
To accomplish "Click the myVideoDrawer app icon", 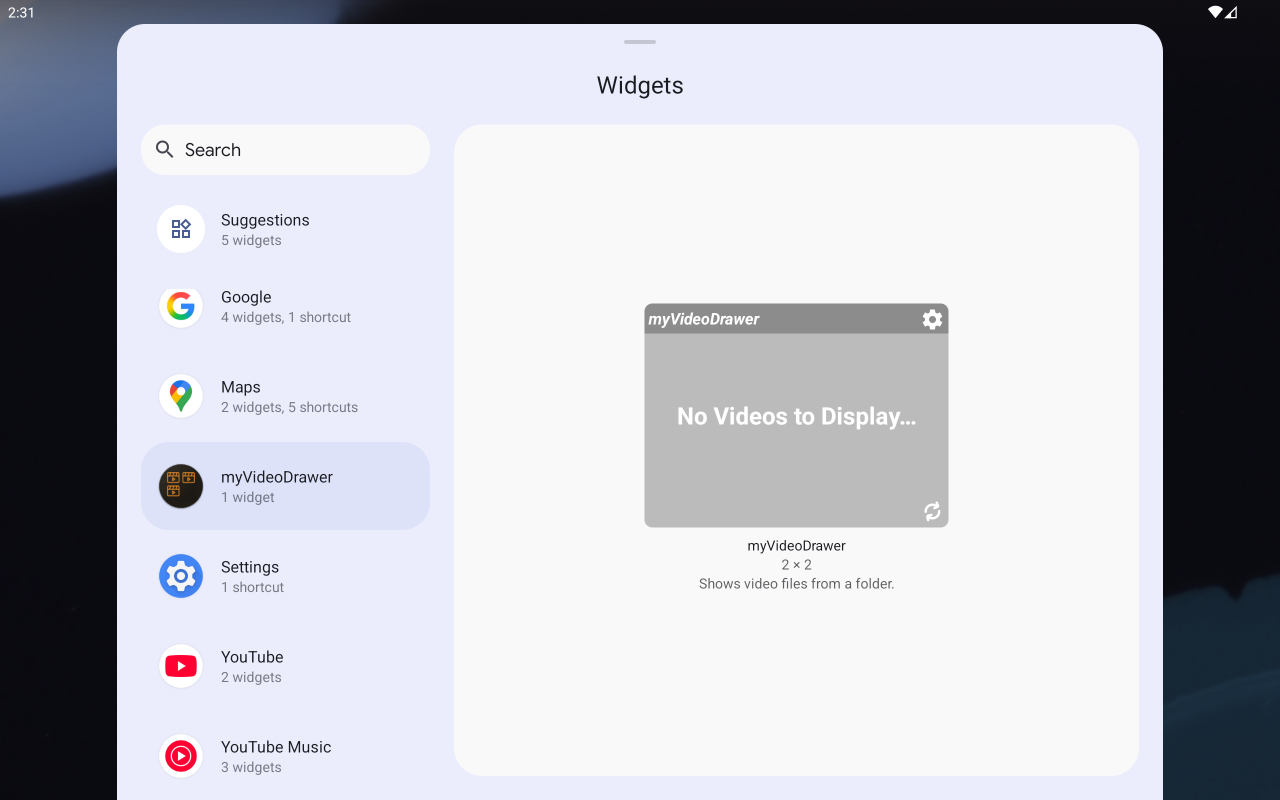I will point(181,486).
